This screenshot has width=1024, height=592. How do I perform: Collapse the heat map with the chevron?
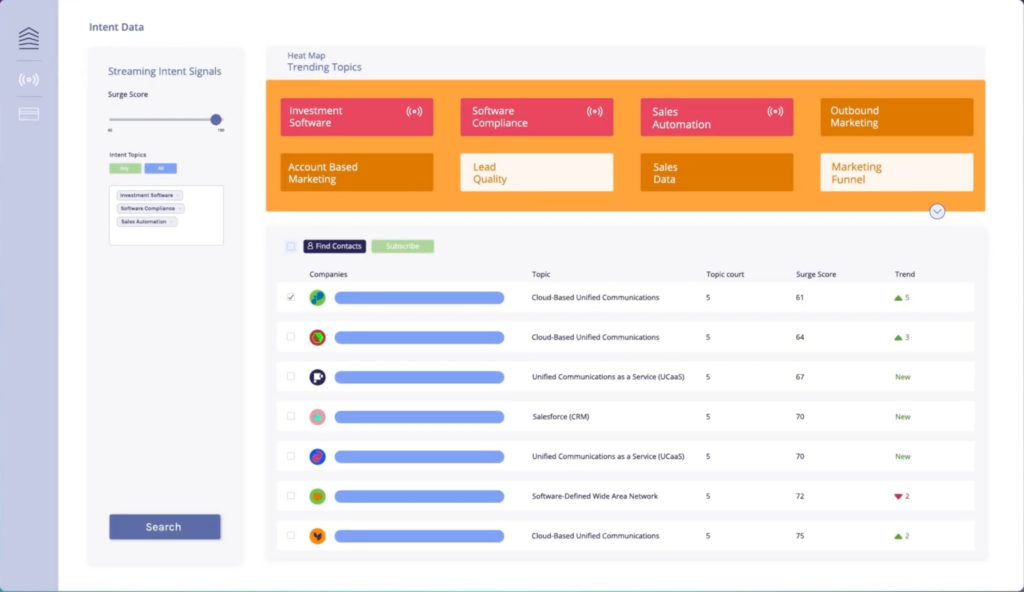[937, 212]
